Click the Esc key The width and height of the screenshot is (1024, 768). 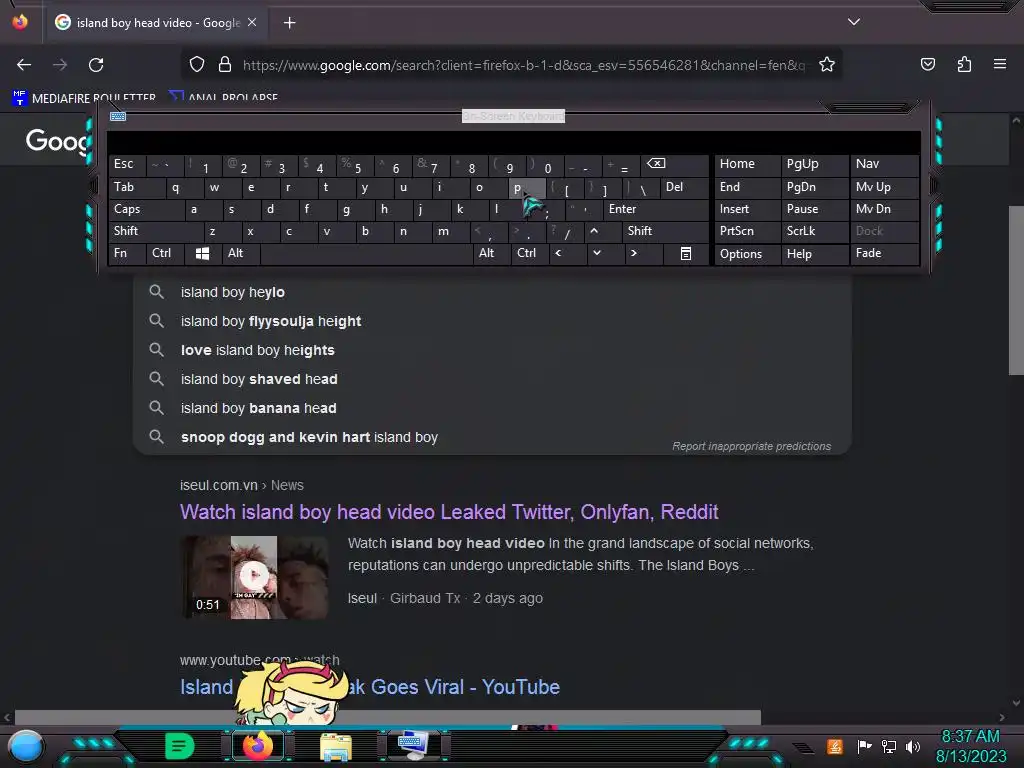click(127, 165)
